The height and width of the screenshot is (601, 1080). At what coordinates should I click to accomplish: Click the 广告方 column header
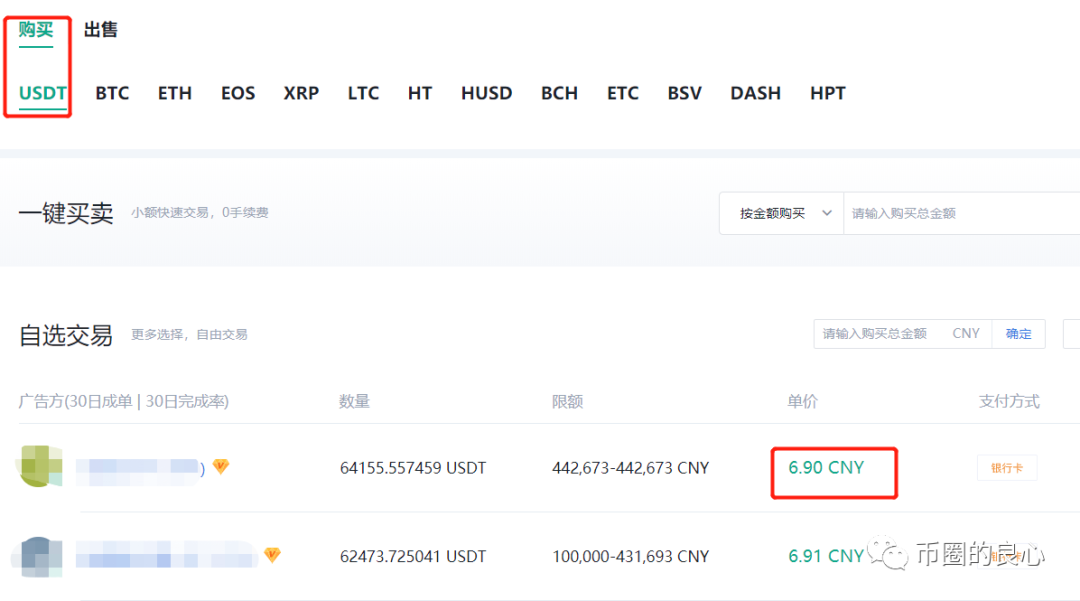click(123, 401)
